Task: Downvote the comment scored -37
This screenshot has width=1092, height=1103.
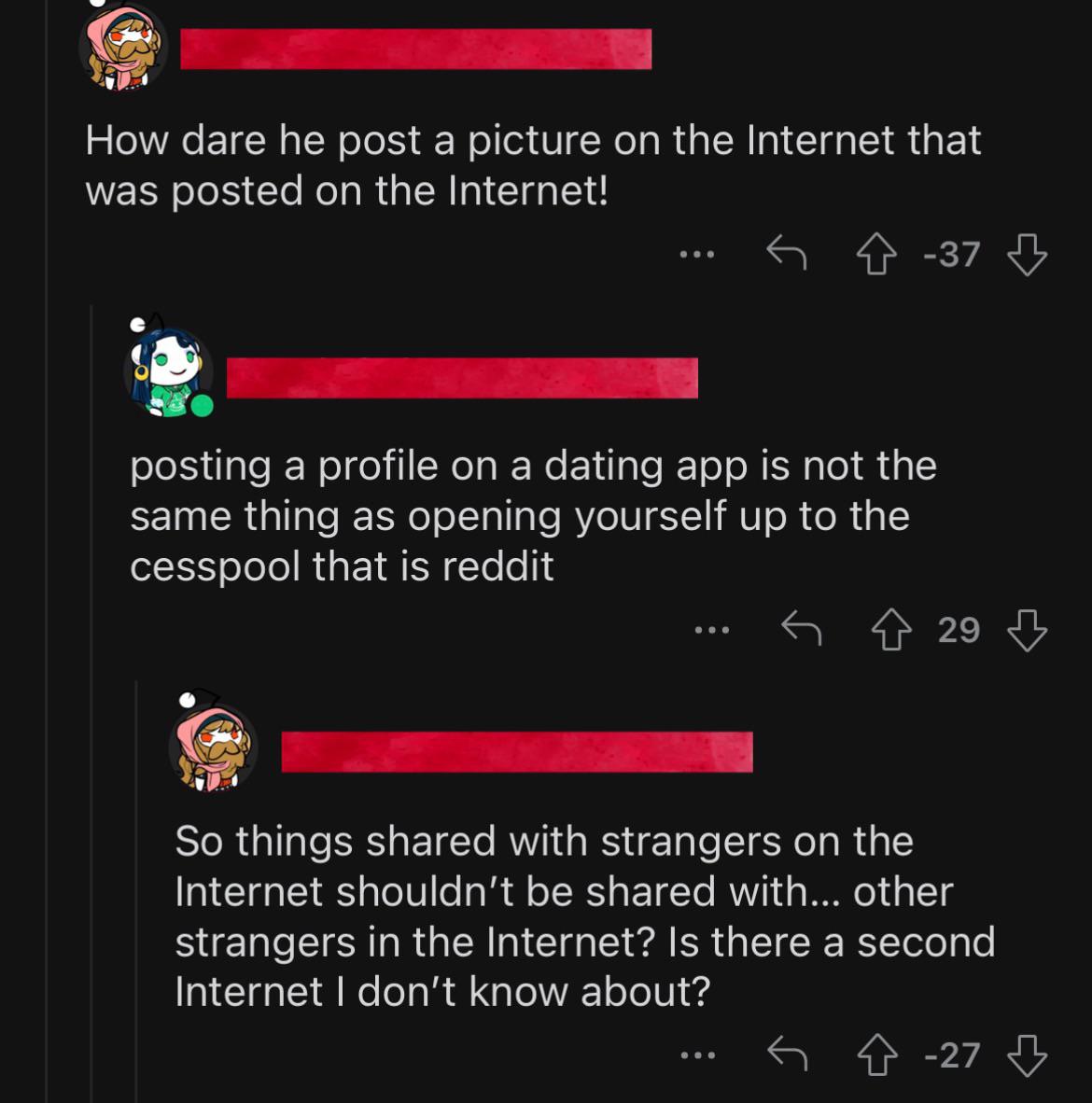Action: click(1028, 254)
